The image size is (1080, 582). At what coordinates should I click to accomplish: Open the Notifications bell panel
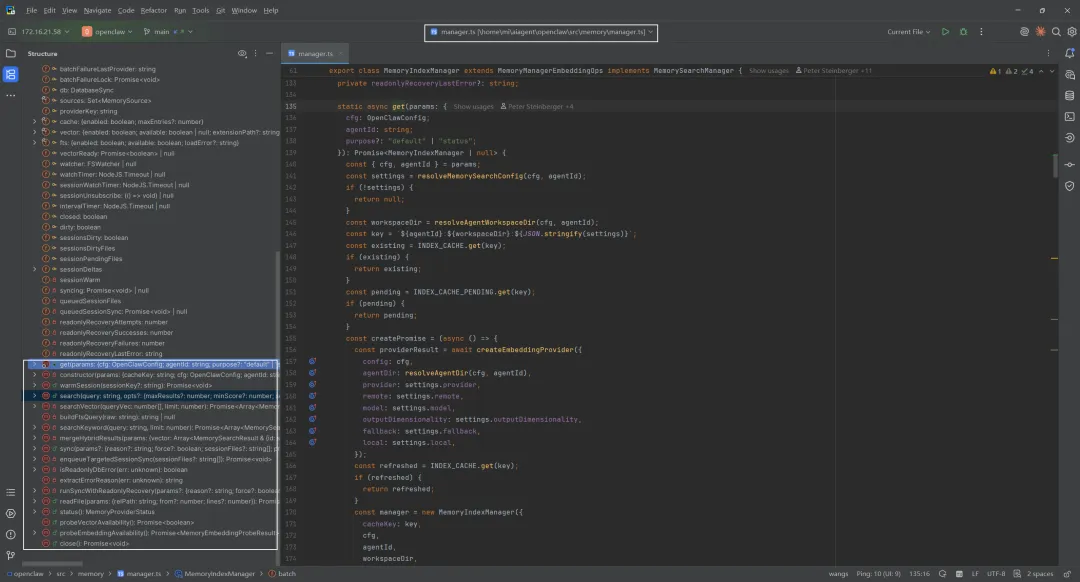(x=1068, y=53)
